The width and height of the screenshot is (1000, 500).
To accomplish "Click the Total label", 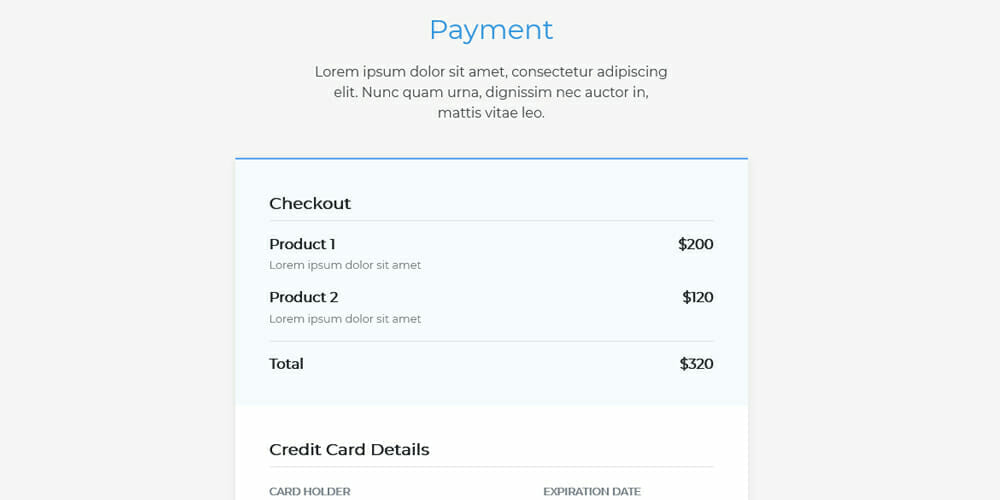I will point(286,364).
